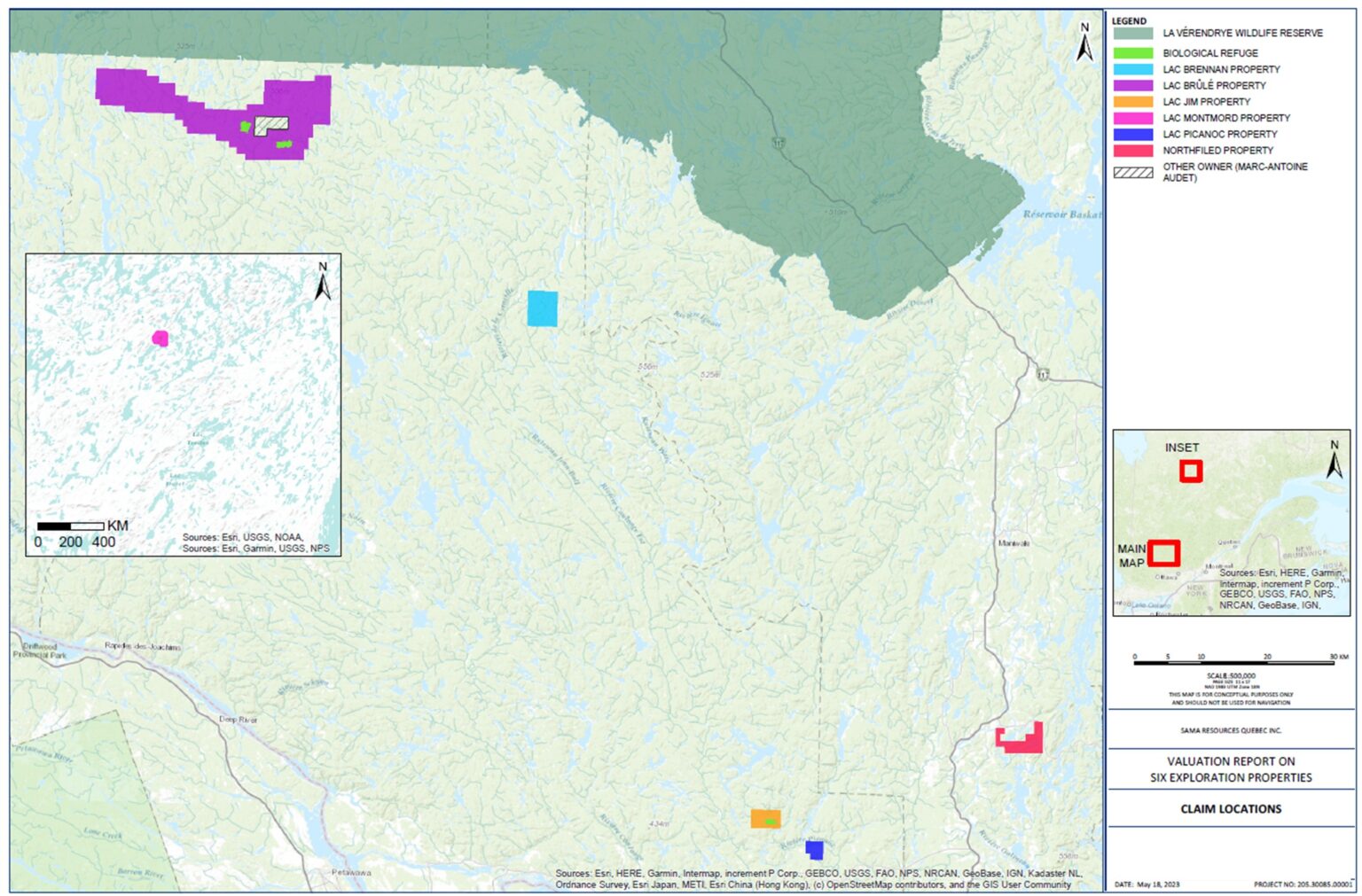This screenshot has width=1362, height=896.
Task: Click the 'Deep River' place label
Action: (239, 720)
